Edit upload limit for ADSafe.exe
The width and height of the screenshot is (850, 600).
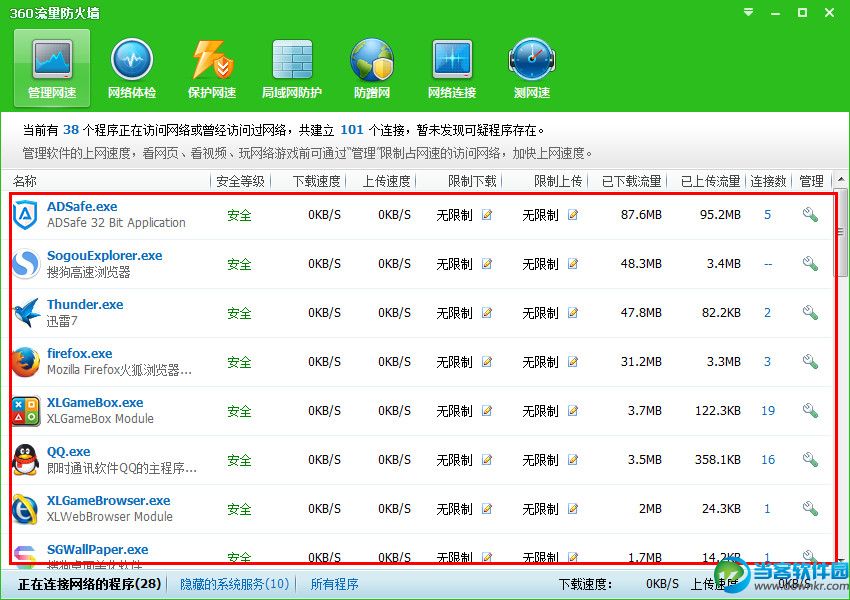coord(573,215)
